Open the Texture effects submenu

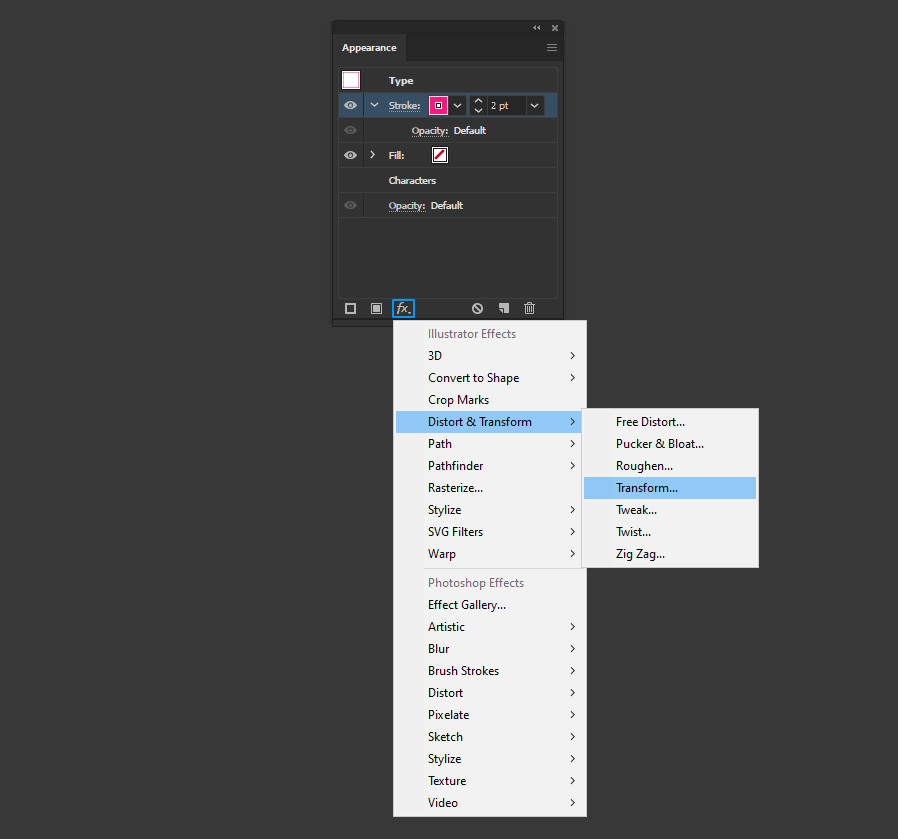[x=489, y=781]
